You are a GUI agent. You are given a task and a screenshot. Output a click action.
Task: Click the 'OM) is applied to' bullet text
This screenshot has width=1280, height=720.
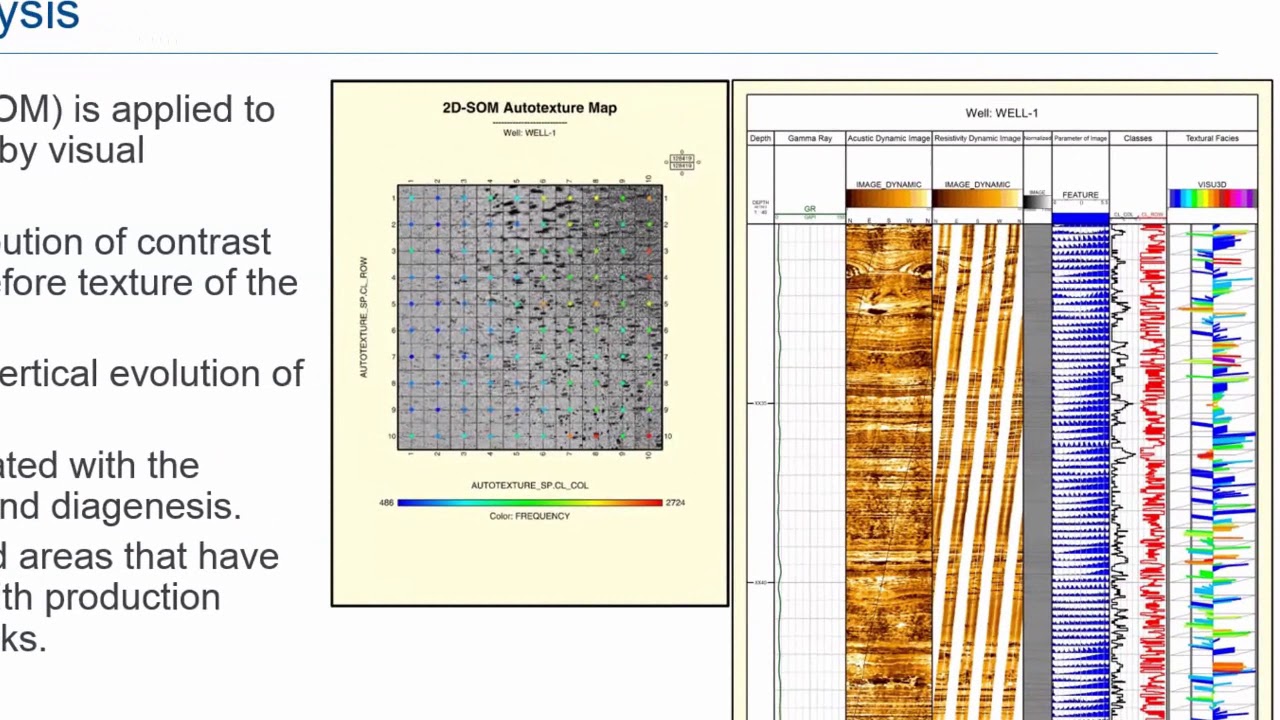point(137,110)
